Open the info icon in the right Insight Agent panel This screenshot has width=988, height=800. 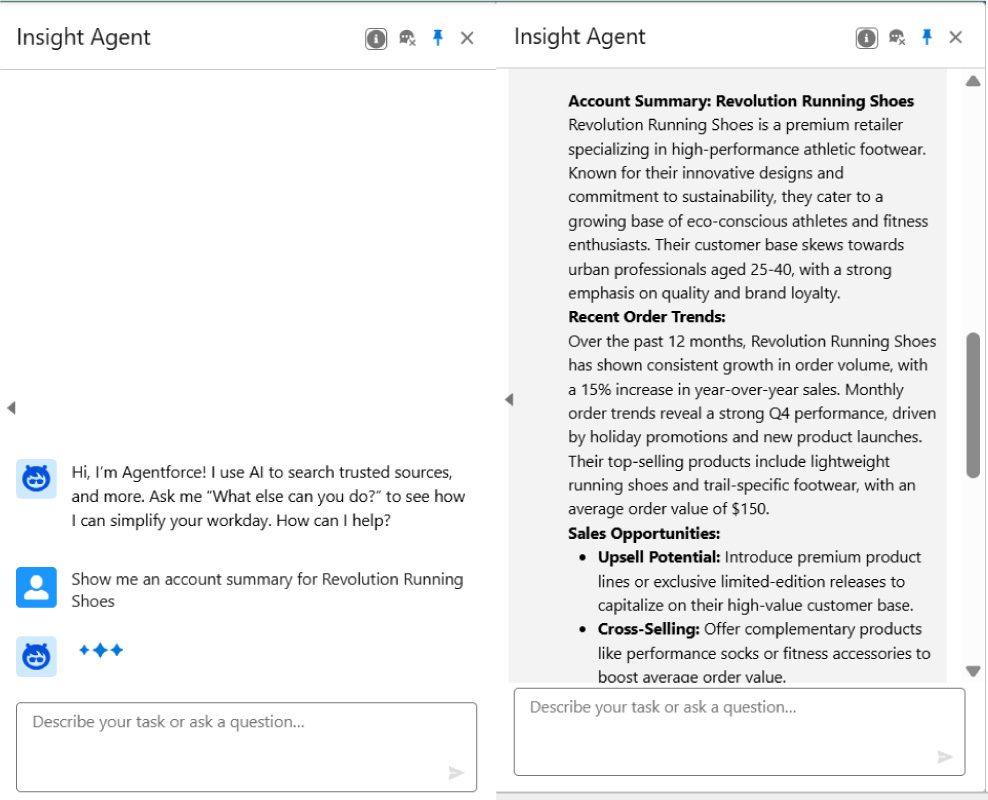click(867, 38)
